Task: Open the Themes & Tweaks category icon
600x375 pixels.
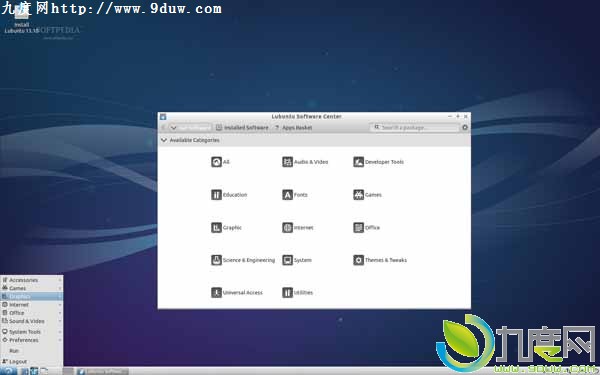Action: pos(358,260)
